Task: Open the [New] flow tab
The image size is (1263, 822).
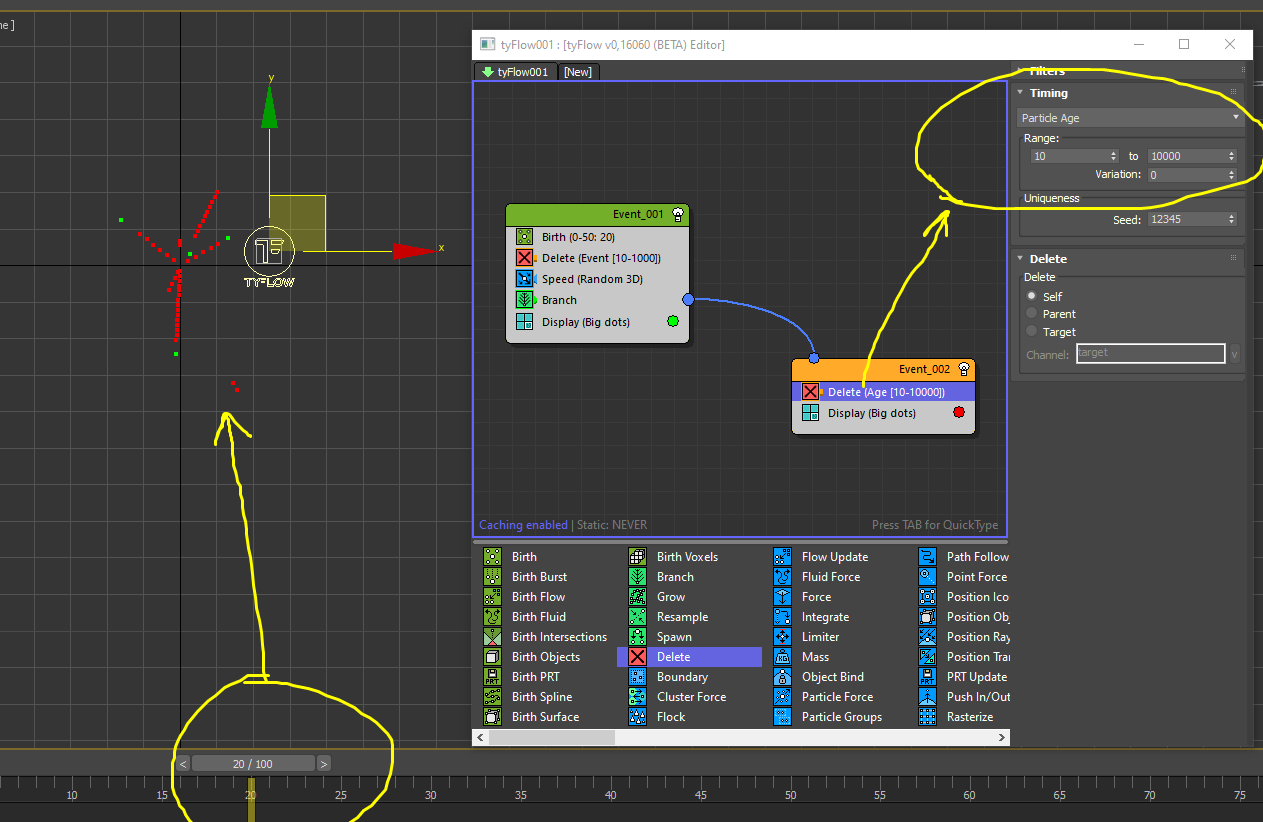Action: point(578,72)
